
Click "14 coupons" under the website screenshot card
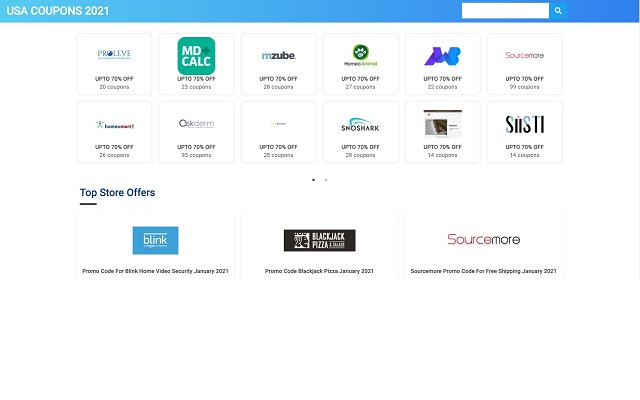[x=442, y=155]
